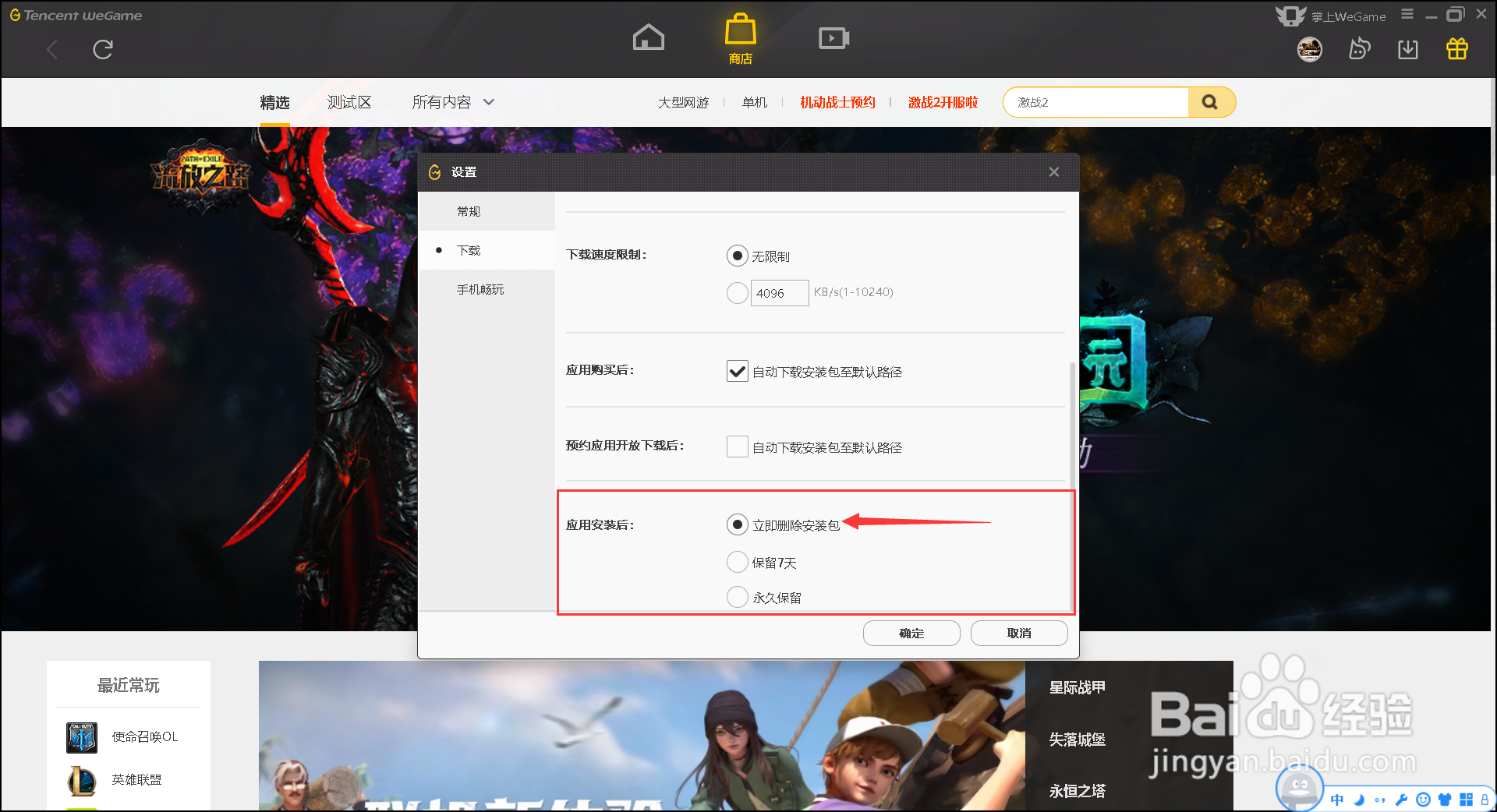Open input method wrench settings

click(1401, 800)
